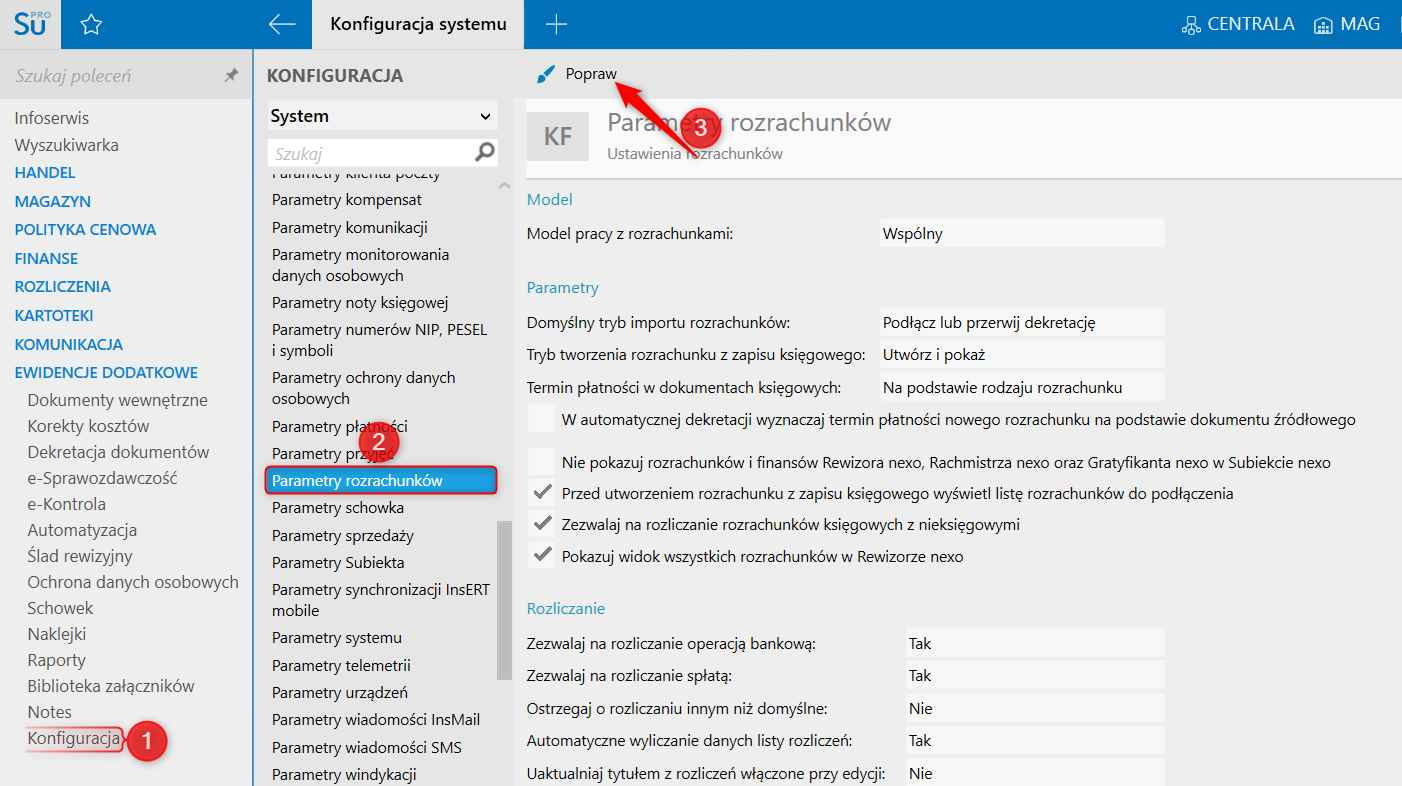Viewport: 1402px width, 786px height.
Task: Select Parametry schowka in configuration list
Action: pyautogui.click(x=338, y=508)
